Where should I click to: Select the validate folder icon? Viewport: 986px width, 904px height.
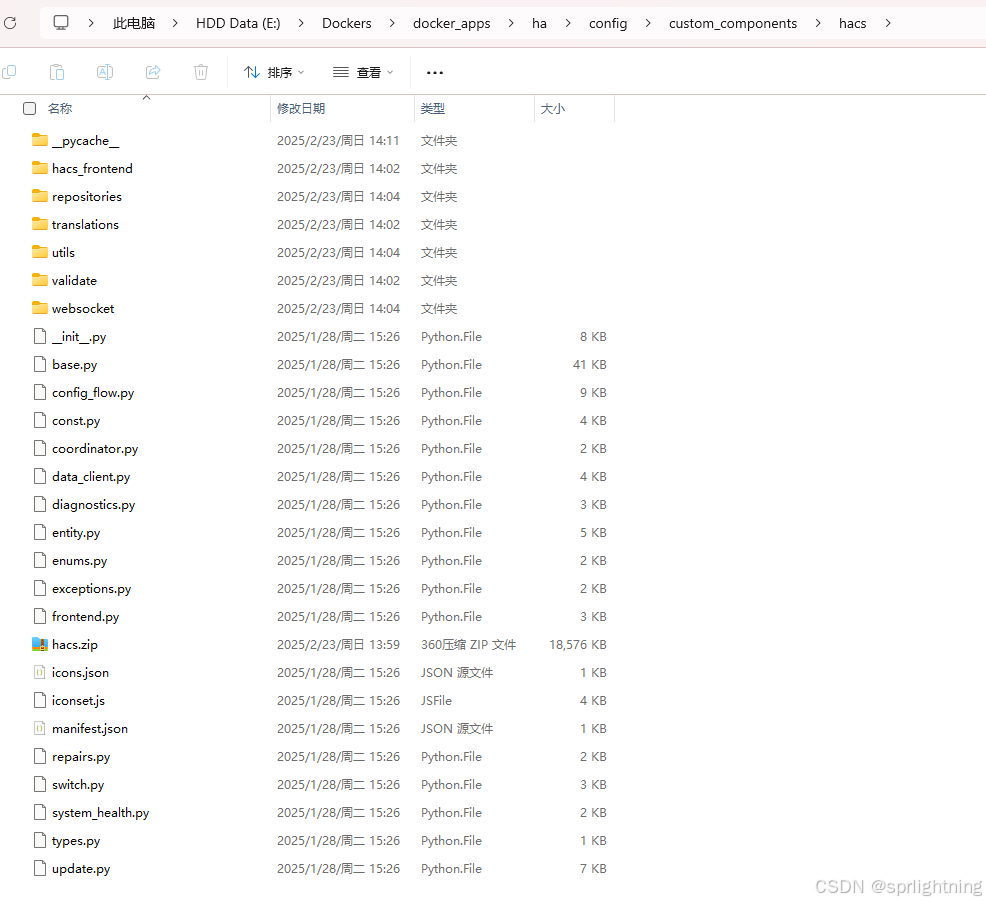40,280
